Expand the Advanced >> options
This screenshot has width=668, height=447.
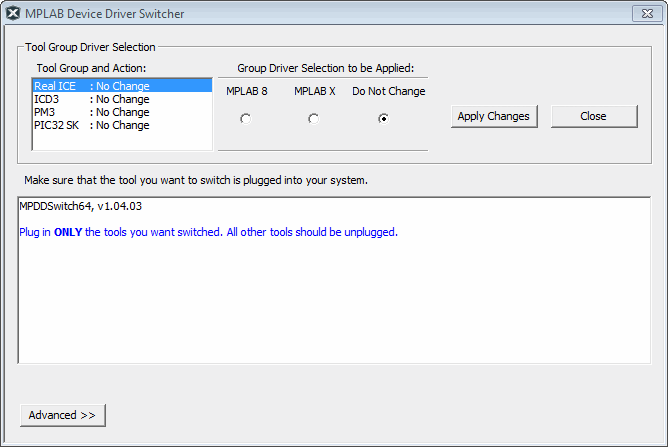click(62, 415)
